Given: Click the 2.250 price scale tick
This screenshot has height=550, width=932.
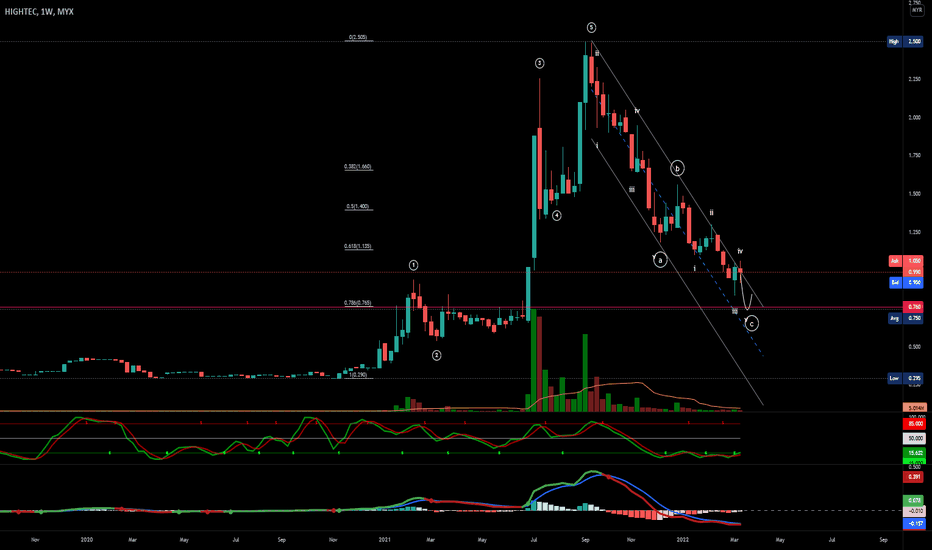Looking at the screenshot, I should tap(914, 79).
